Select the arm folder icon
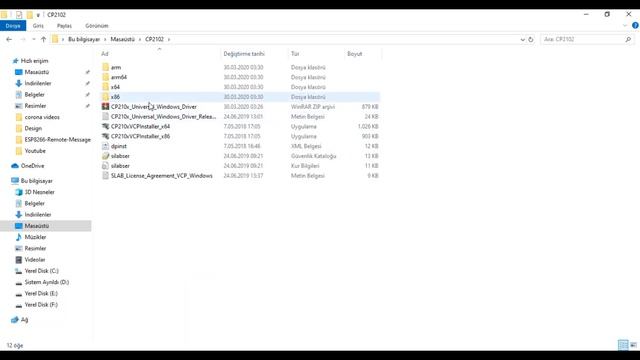This screenshot has height=360, width=640. point(105,67)
